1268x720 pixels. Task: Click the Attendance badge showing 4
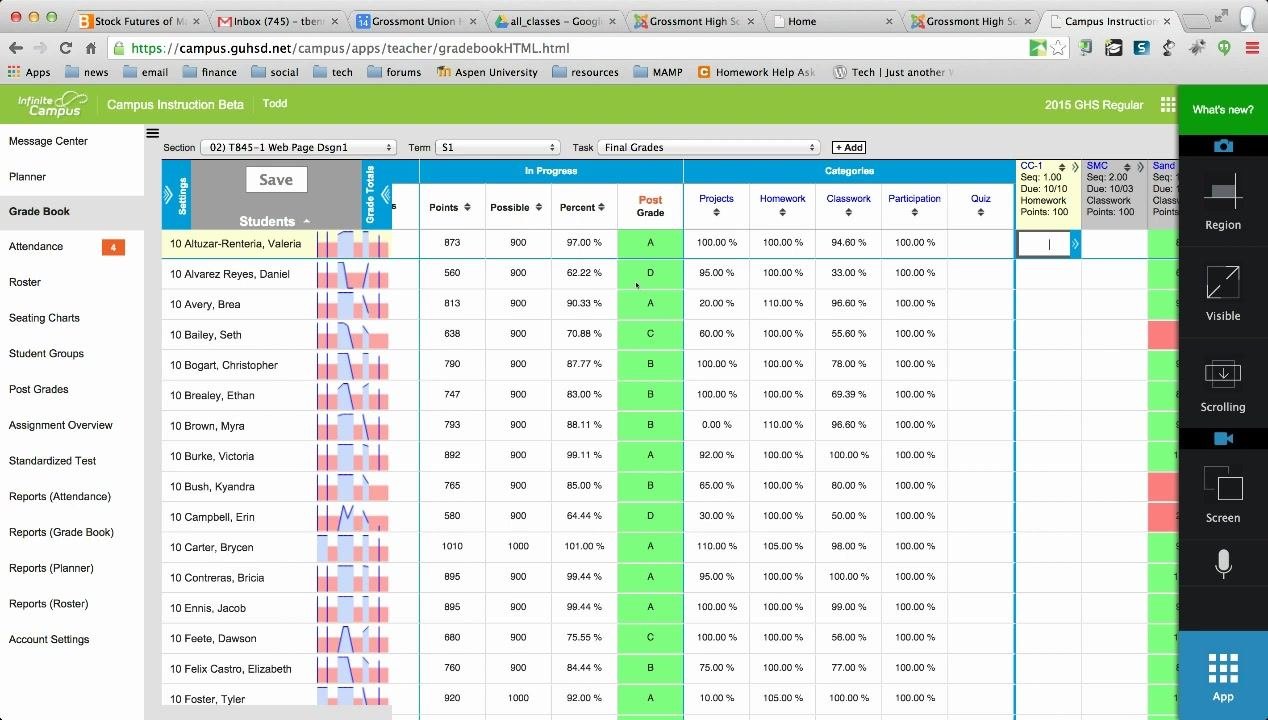[113, 247]
